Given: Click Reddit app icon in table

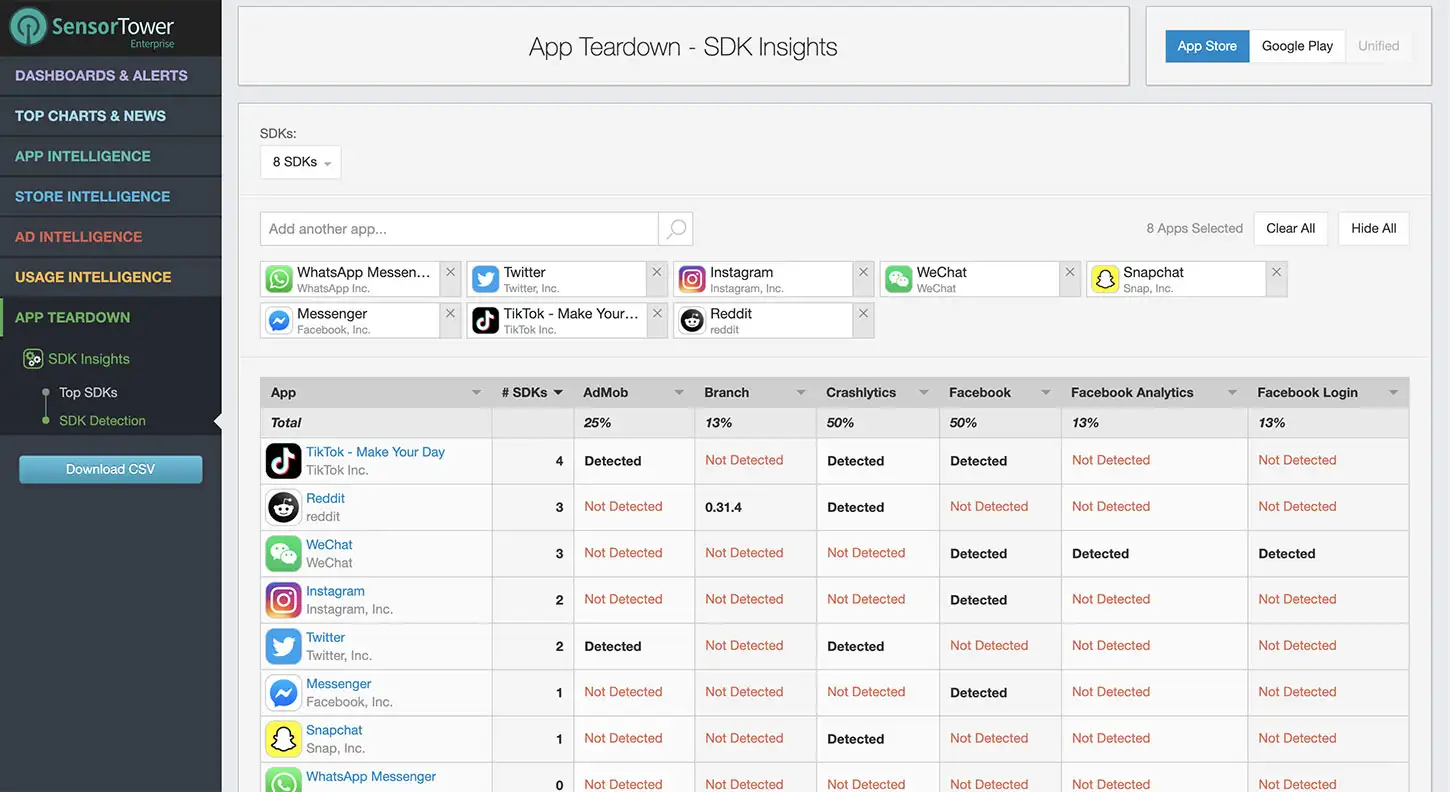Looking at the screenshot, I should (284, 507).
